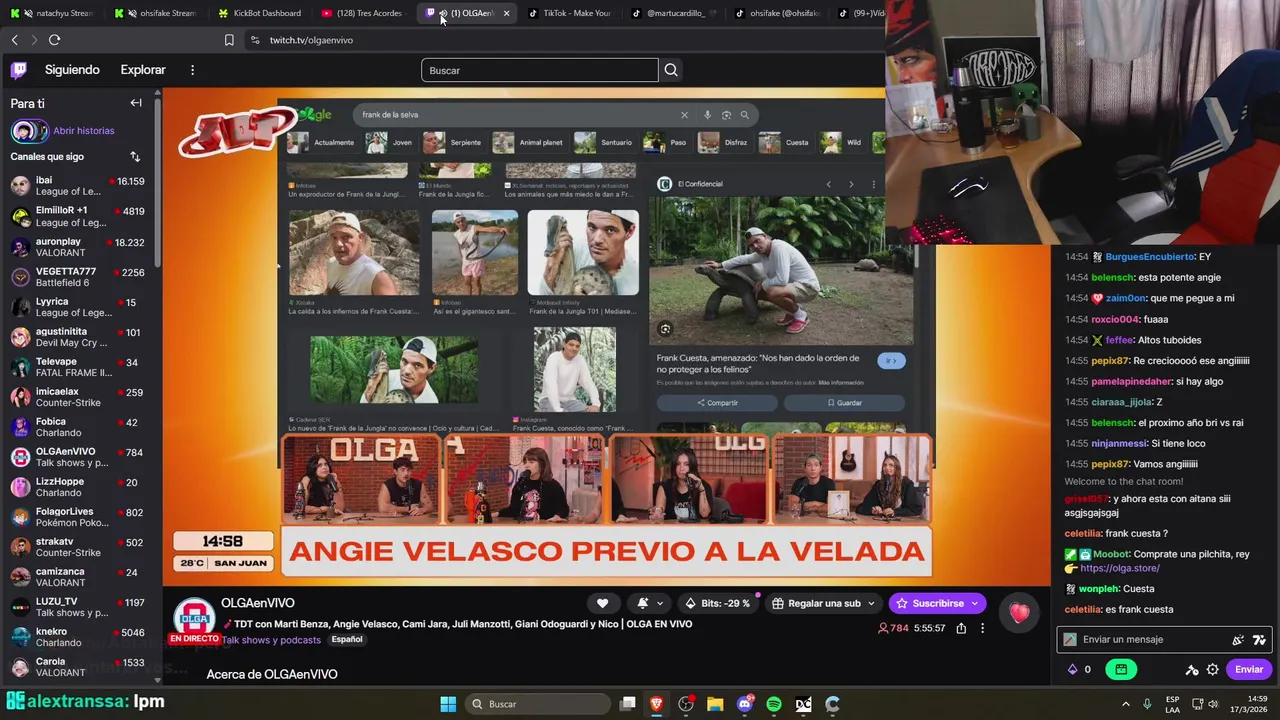Share the stream via share icon
Viewport: 1280px width, 720px height.
click(x=961, y=628)
